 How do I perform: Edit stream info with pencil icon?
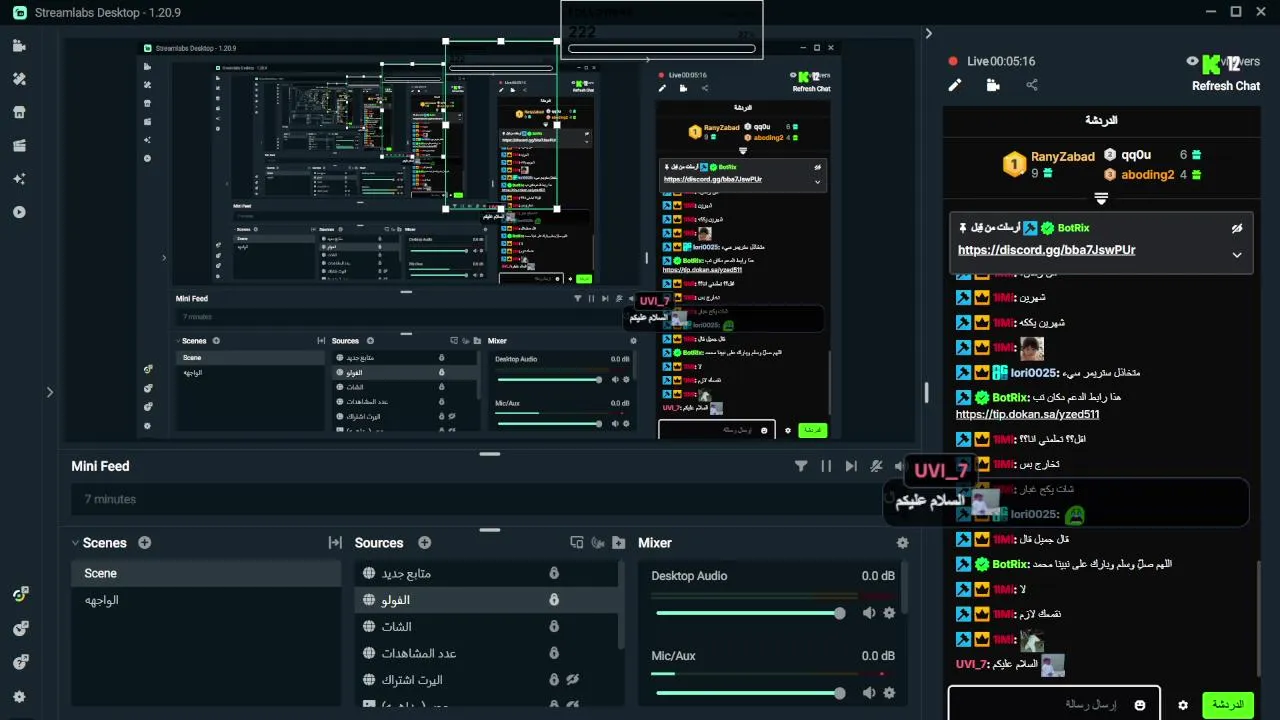pyautogui.click(x=955, y=86)
